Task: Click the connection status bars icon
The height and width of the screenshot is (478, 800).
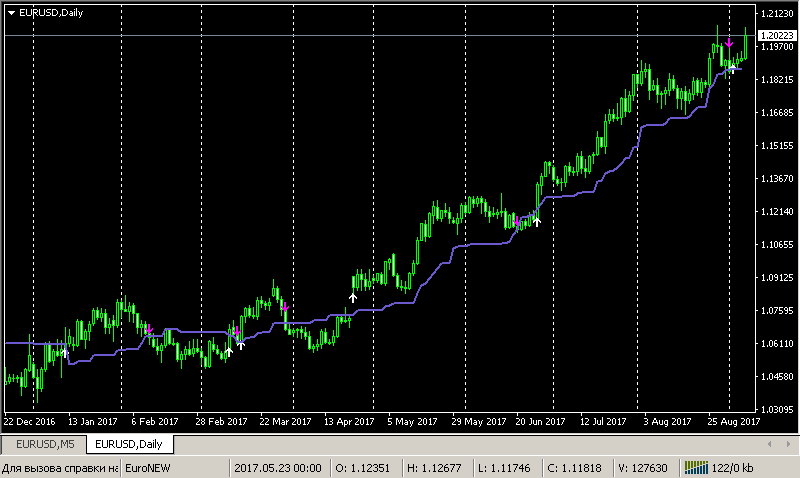Action: point(696,468)
